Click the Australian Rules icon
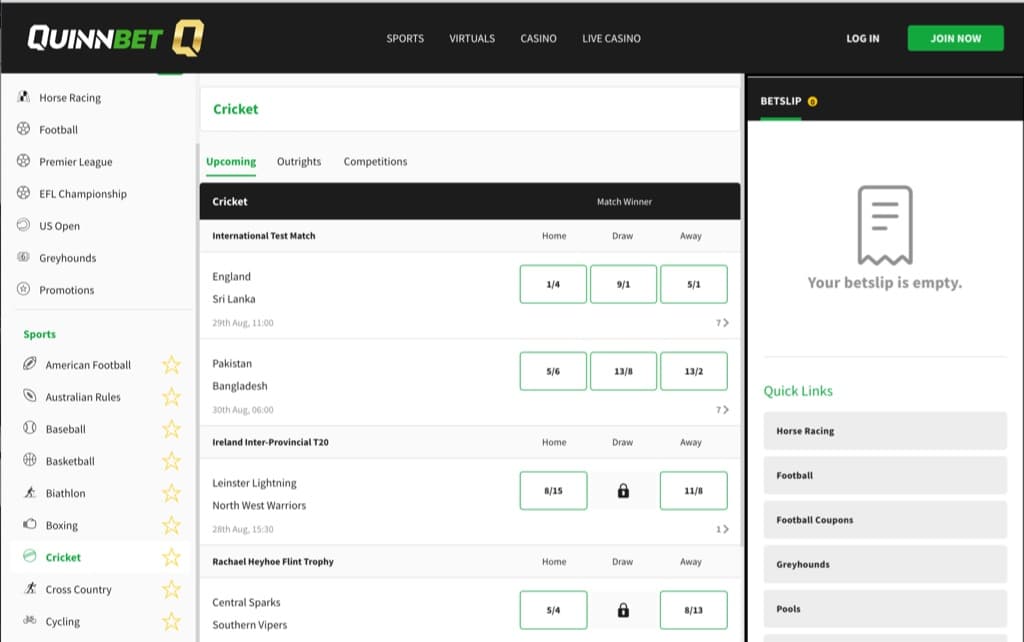Viewport: 1024px width, 642px height. pos(29,396)
